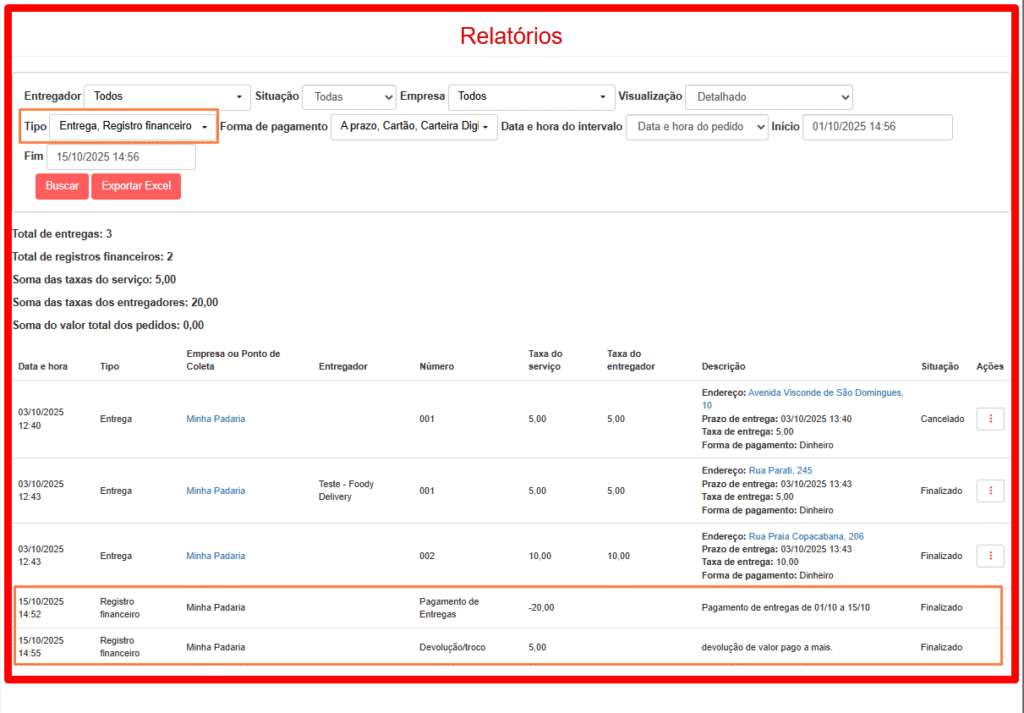Viewport: 1024px width, 713px height.
Task: Open actions menu for delivery number 002
Action: point(990,556)
